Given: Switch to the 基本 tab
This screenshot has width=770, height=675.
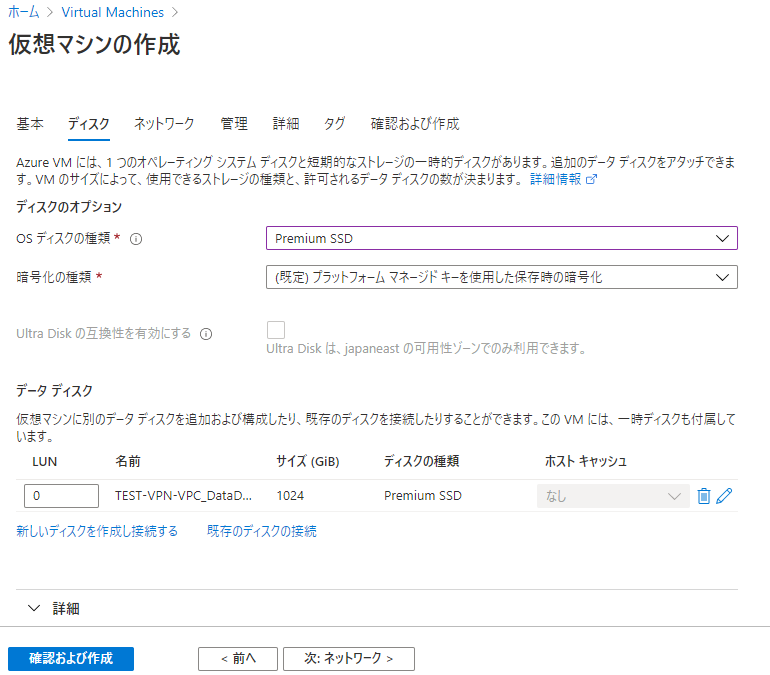Looking at the screenshot, I should coord(30,124).
